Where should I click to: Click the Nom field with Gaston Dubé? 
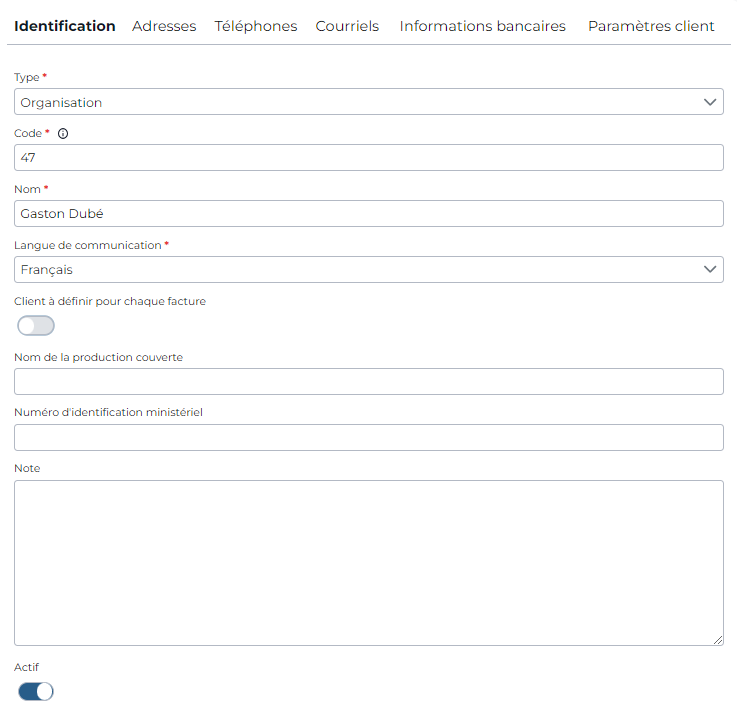coord(368,213)
